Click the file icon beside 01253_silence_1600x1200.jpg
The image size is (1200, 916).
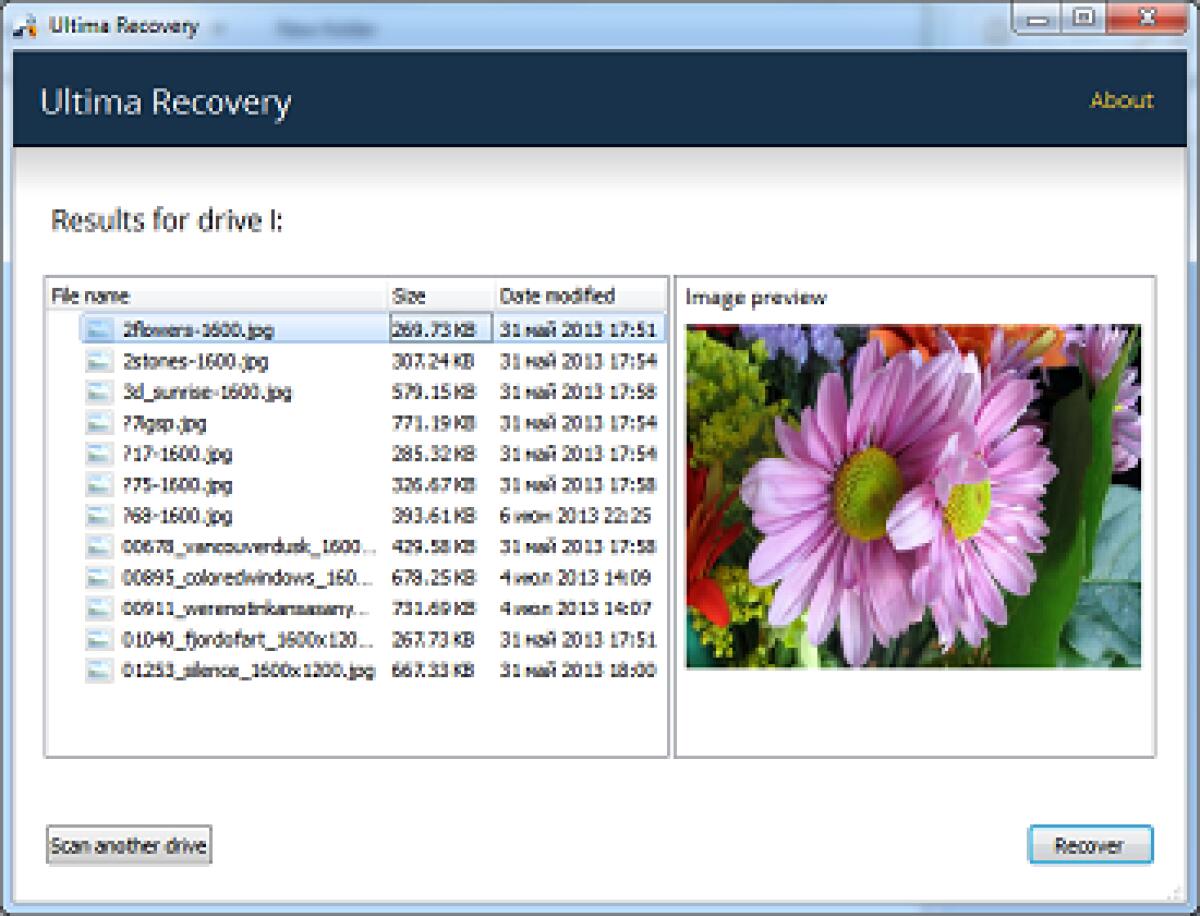pyautogui.click(x=97, y=670)
